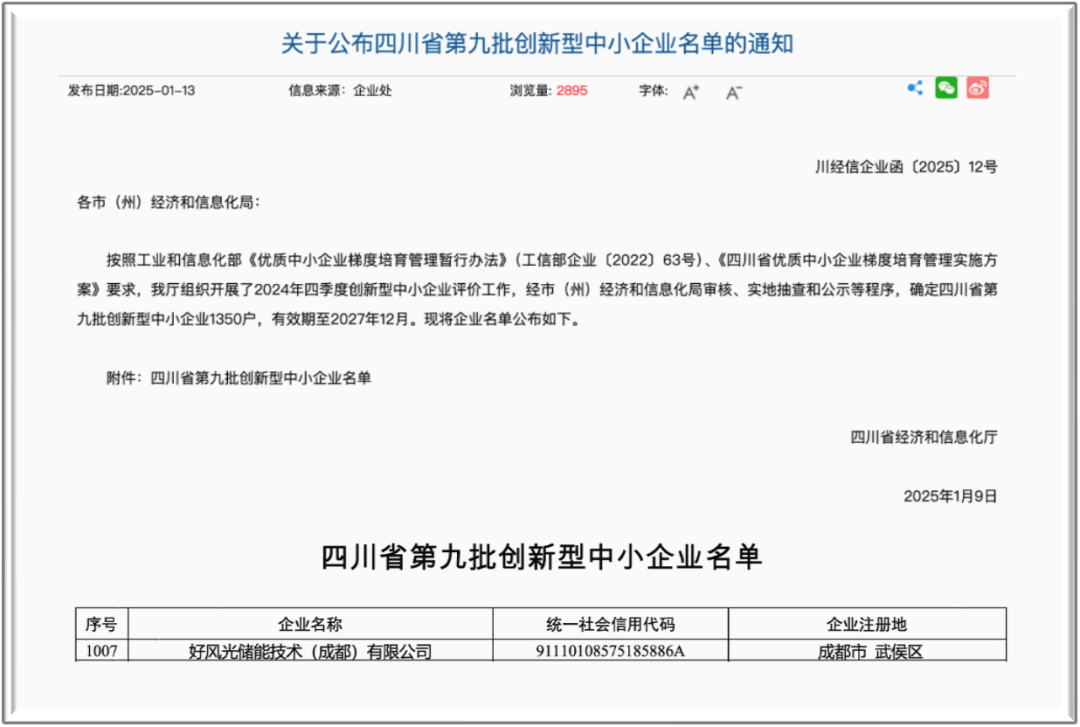1080x727 pixels.
Task: Click the notice title 关于公布四川省第九批创新型中小企业名单的通知
Action: (537, 43)
